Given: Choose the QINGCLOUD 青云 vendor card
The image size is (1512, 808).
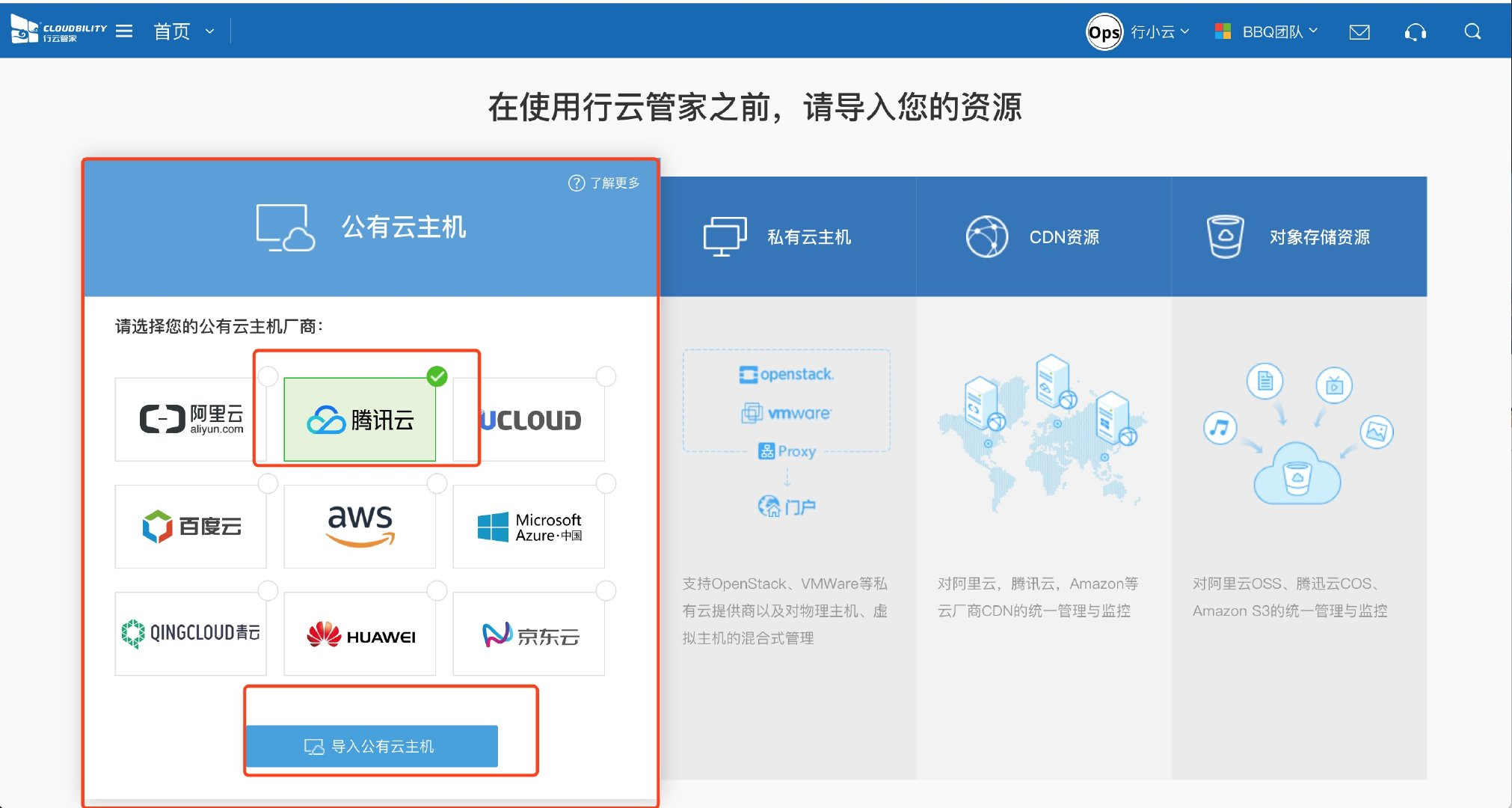Looking at the screenshot, I should 191,634.
